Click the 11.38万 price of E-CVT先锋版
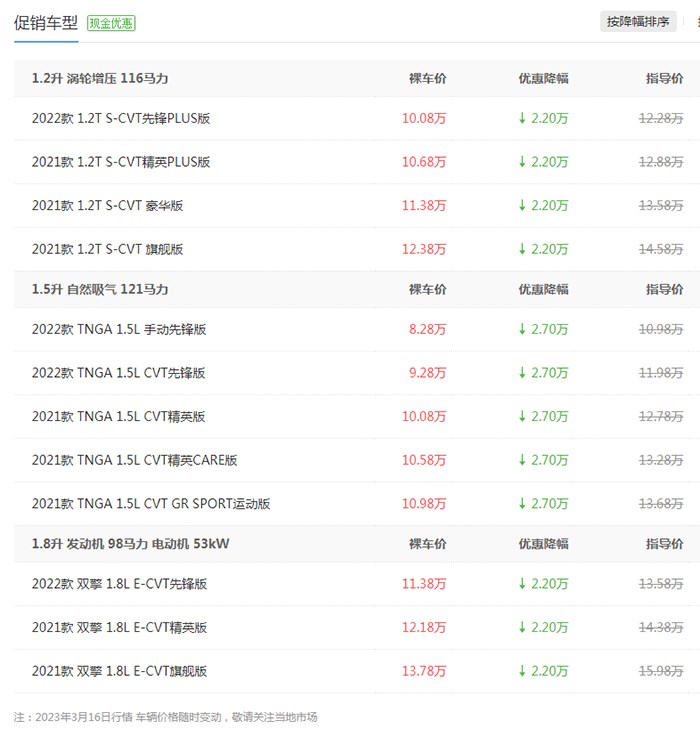The width and height of the screenshot is (700, 729). (x=424, y=584)
